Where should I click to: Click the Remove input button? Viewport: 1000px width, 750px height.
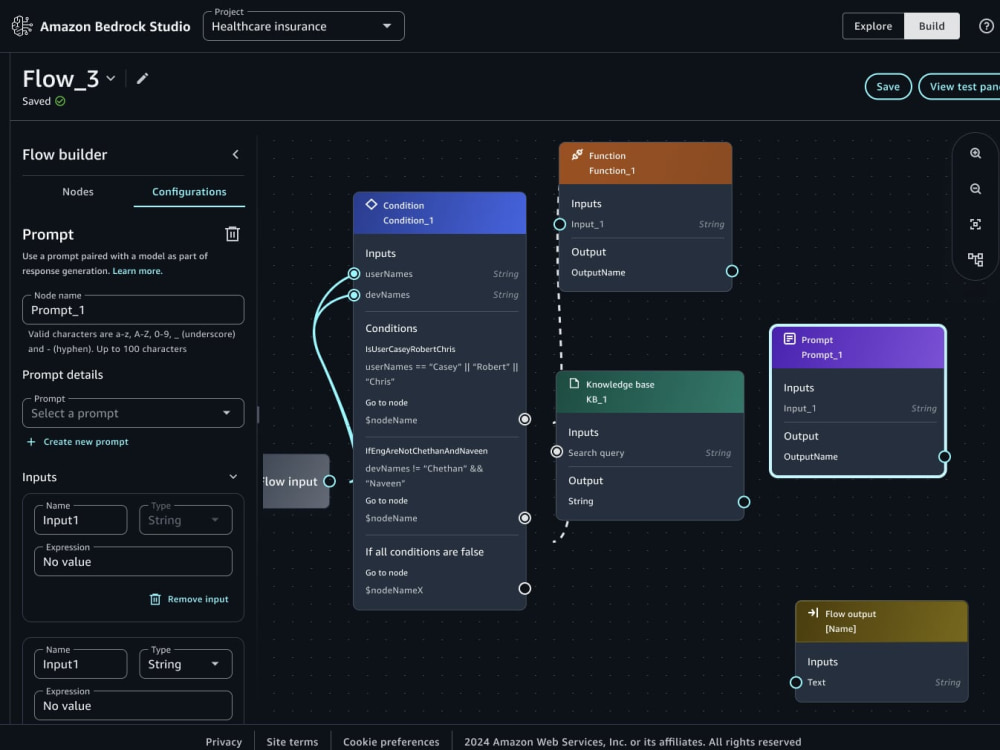189,599
